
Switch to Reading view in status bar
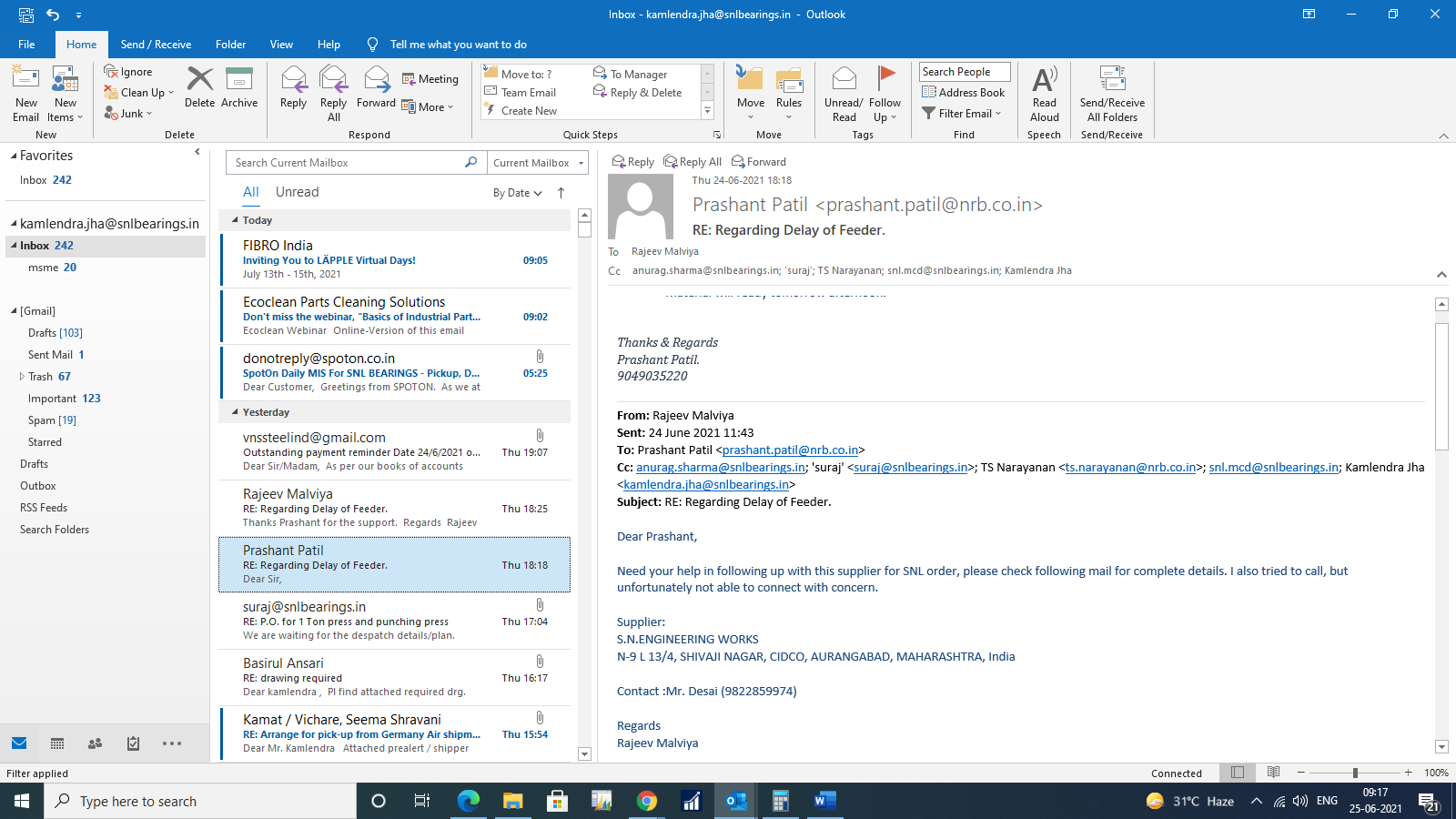click(x=1273, y=773)
